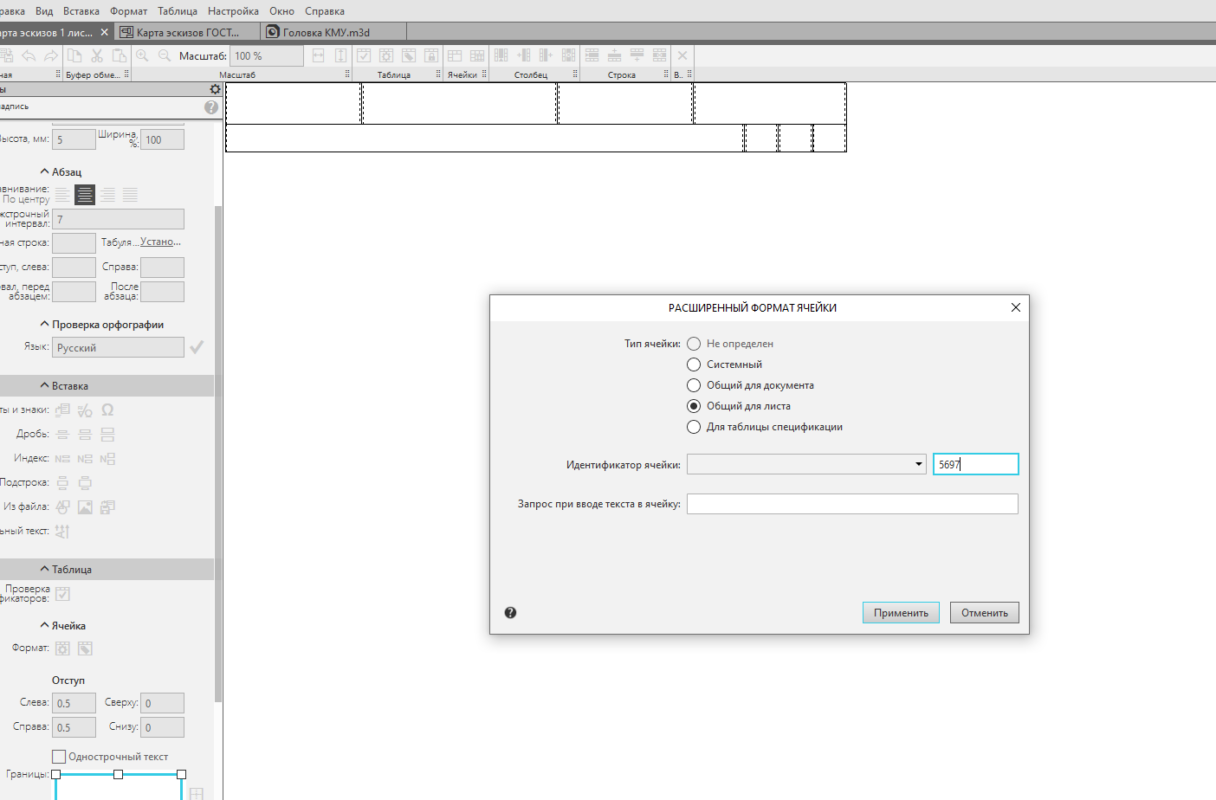1216x800 pixels.
Task: Enable the "Однострочный текст" checkbox
Action: tap(59, 757)
